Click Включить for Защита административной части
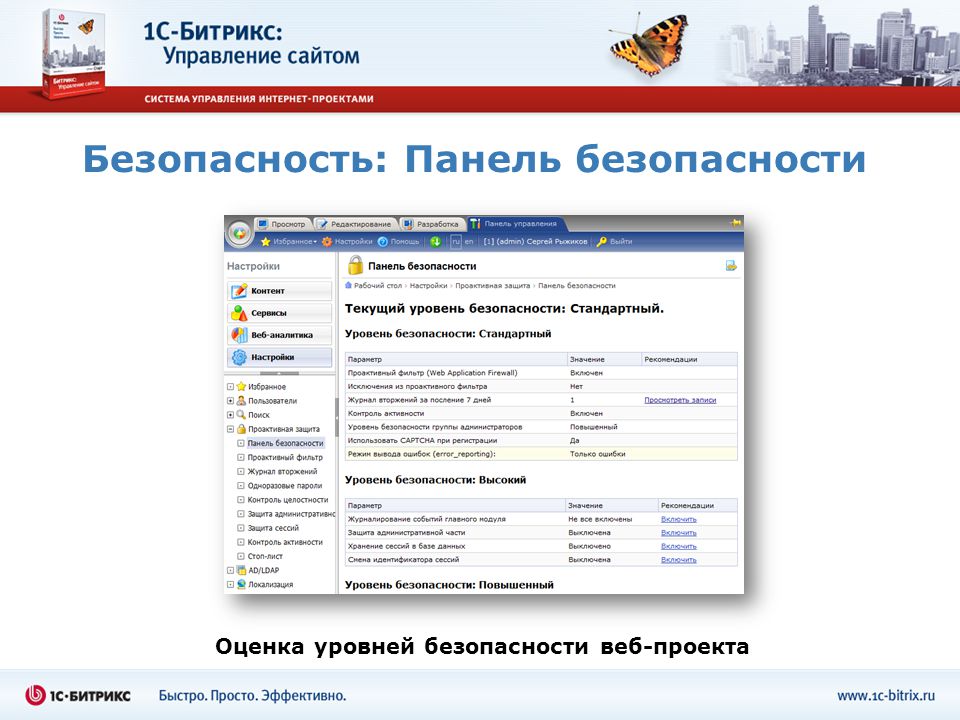 (679, 533)
